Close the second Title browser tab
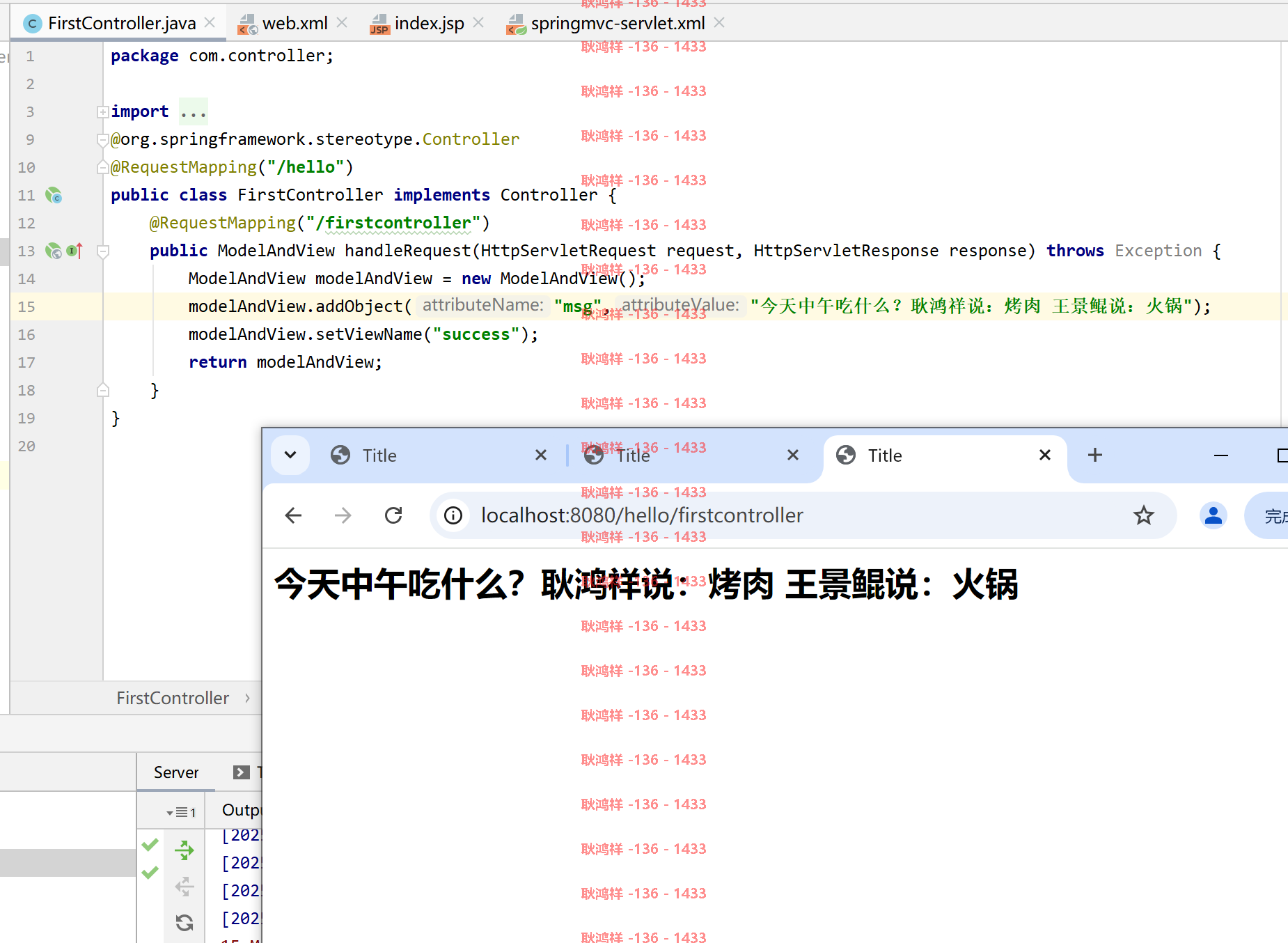The height and width of the screenshot is (943, 1288). coord(793,455)
